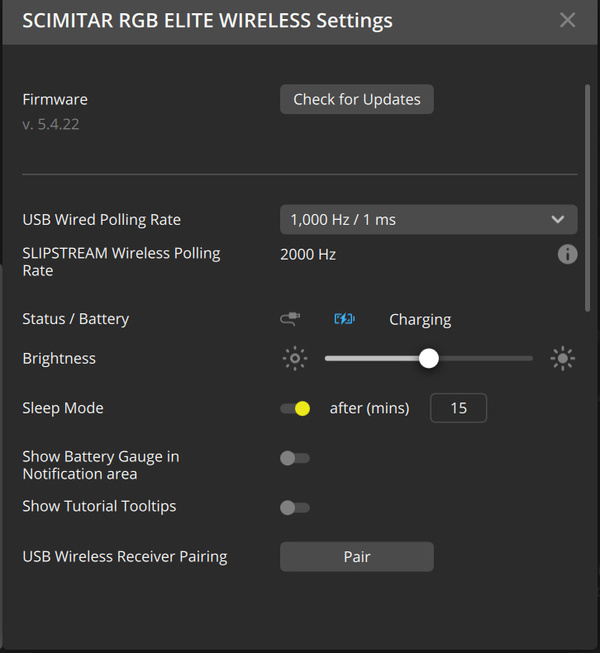The width and height of the screenshot is (600, 653).
Task: Click the right end of brightness track
Action: pos(528,359)
